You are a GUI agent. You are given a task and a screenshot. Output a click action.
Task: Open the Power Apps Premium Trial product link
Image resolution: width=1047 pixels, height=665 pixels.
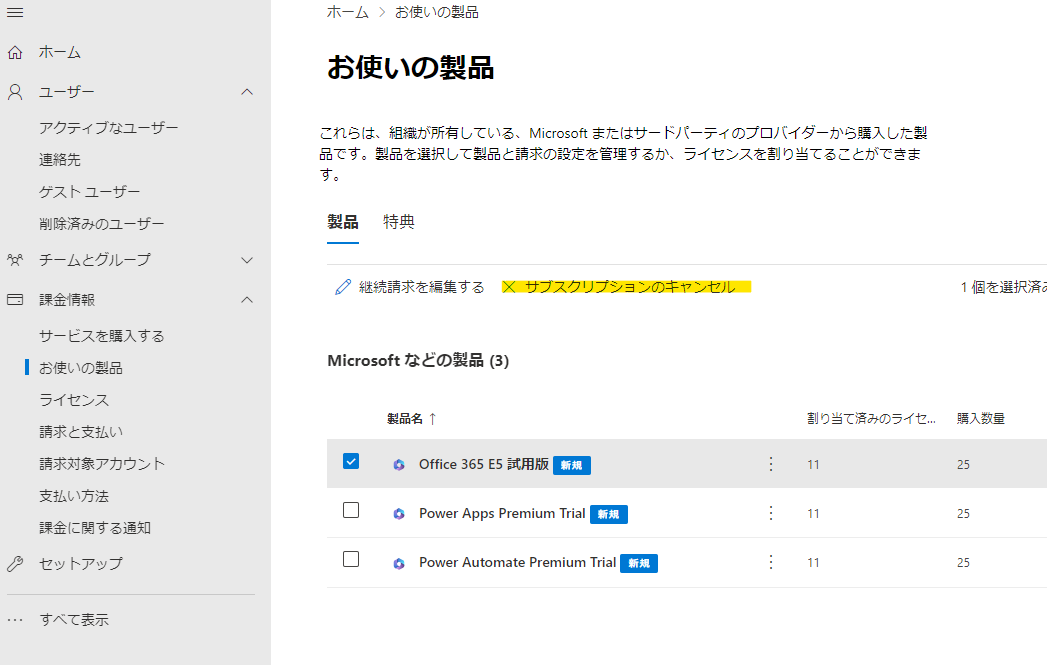(x=502, y=513)
